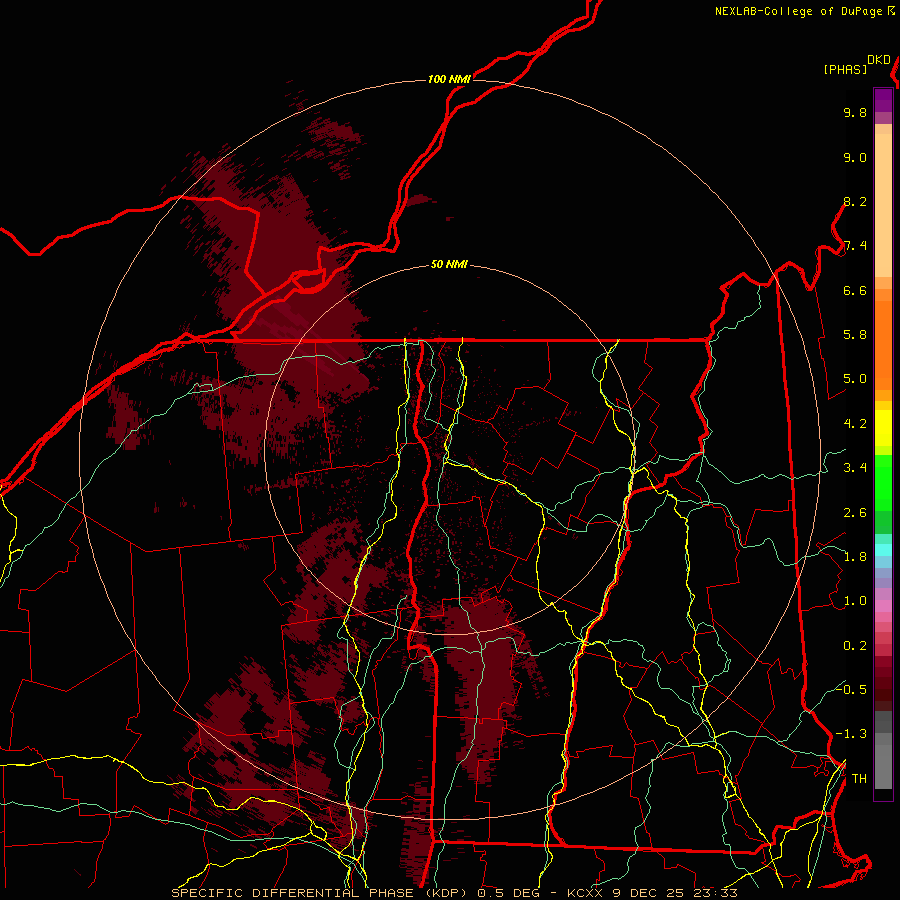Click the 2.6 legend value
This screenshot has width=900, height=900.
coord(855,513)
